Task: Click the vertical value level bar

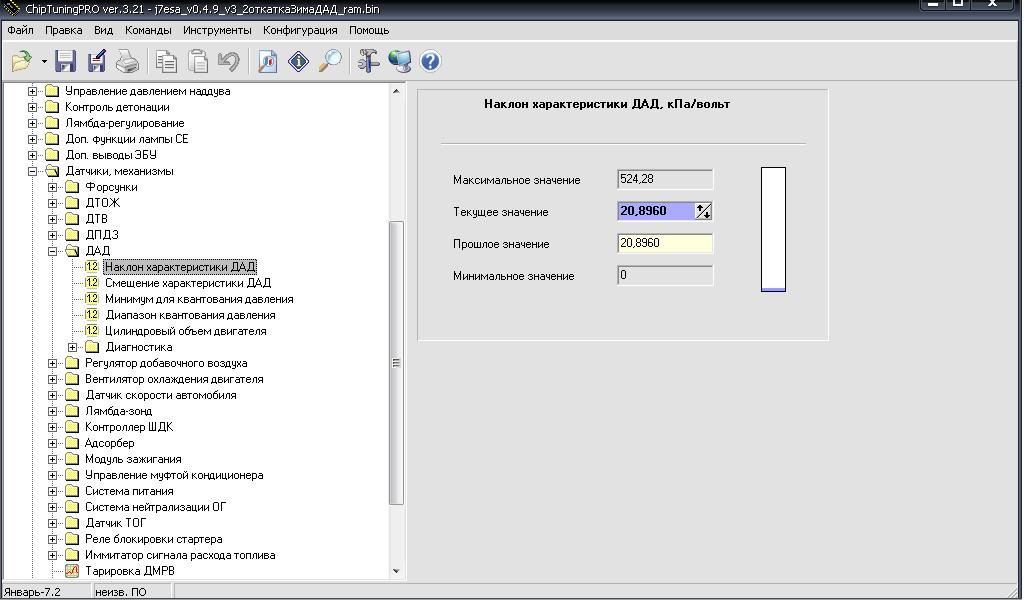Action: [773, 229]
